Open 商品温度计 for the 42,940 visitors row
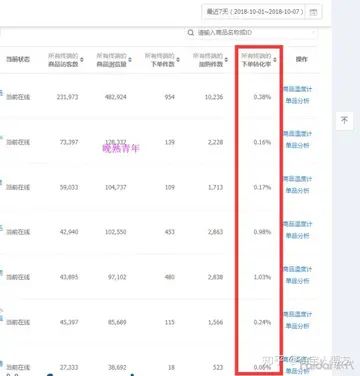Screen dimensions: 360x376 click(x=297, y=224)
